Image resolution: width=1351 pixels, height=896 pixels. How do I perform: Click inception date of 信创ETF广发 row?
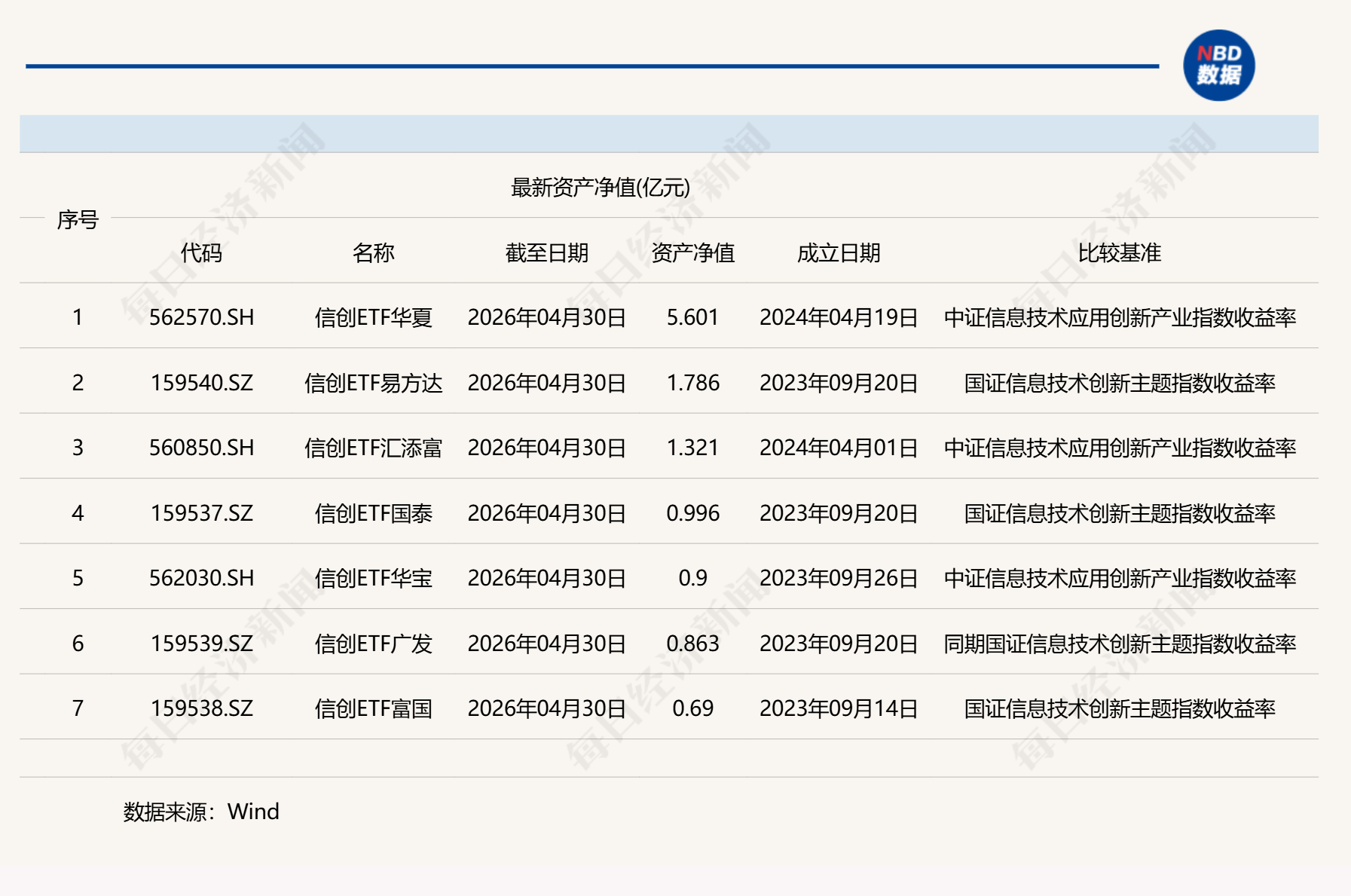click(839, 644)
